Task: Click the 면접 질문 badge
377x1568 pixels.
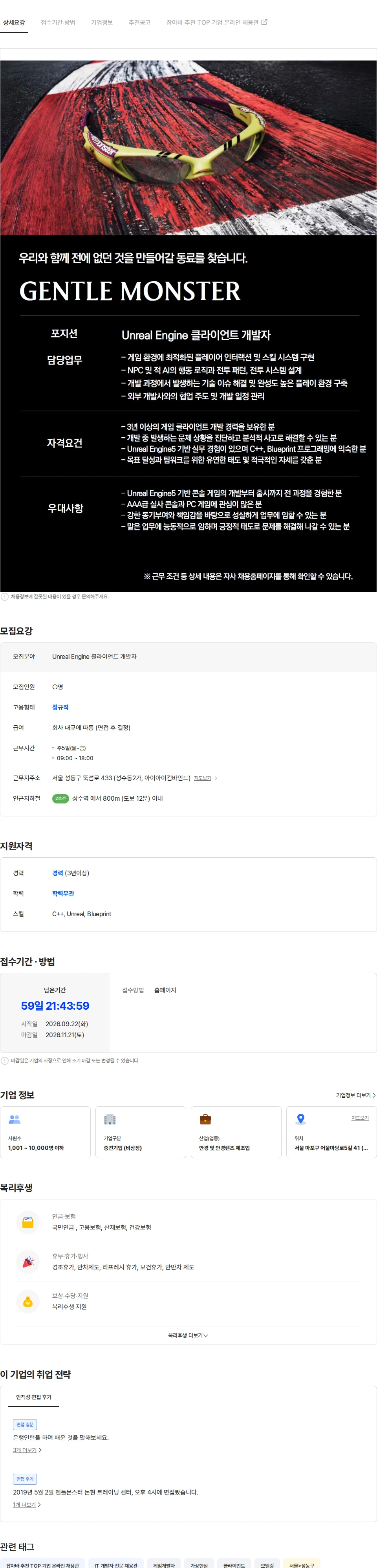Action: click(x=25, y=1424)
